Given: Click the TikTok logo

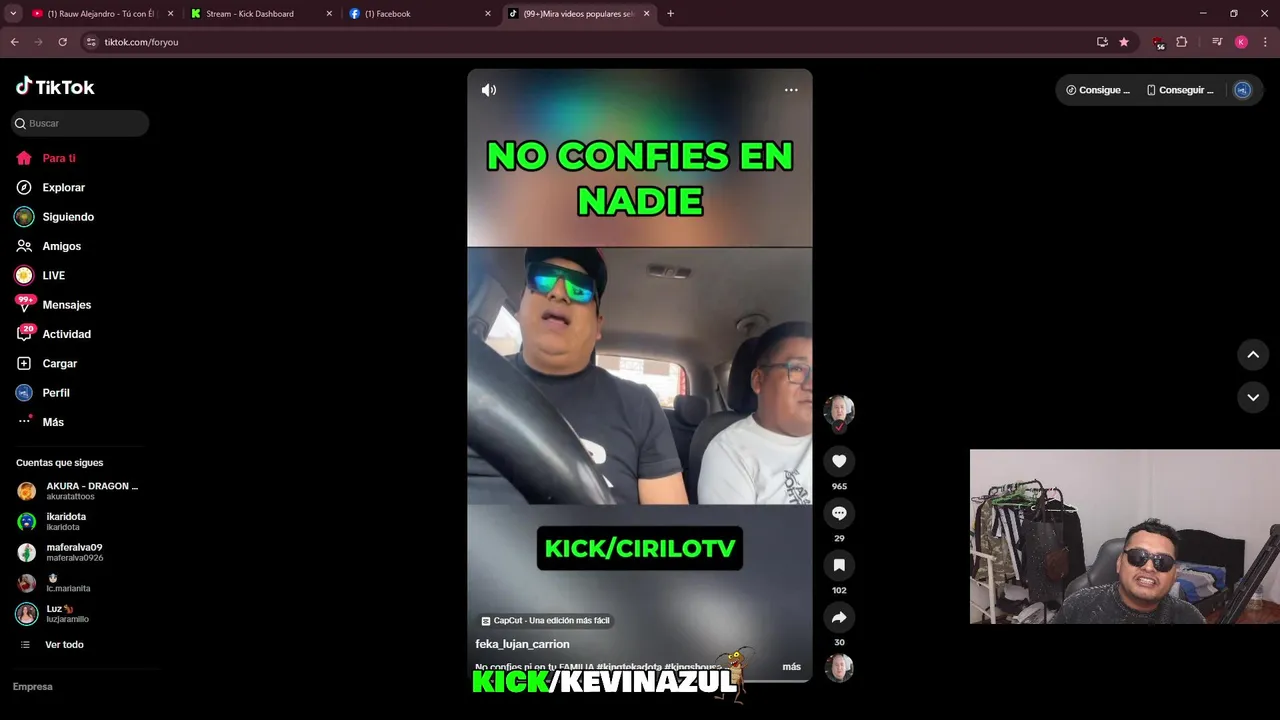Looking at the screenshot, I should coord(55,87).
